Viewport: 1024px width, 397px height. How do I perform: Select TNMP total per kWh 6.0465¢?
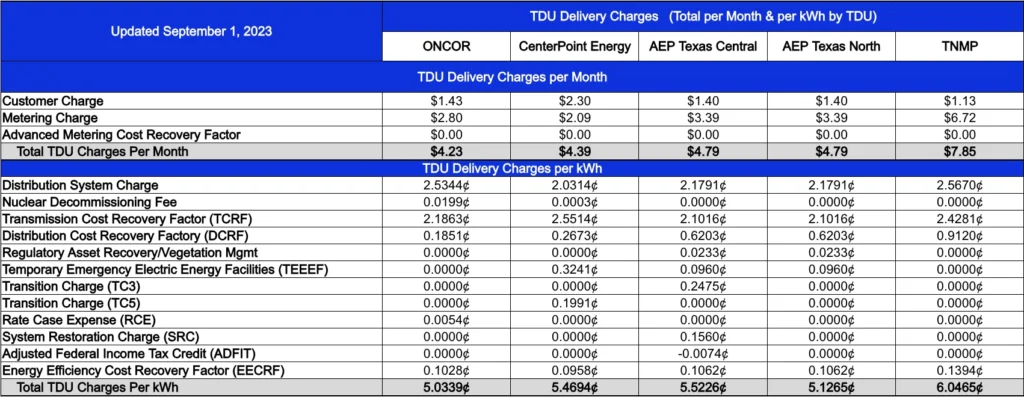pyautogui.click(x=959, y=387)
